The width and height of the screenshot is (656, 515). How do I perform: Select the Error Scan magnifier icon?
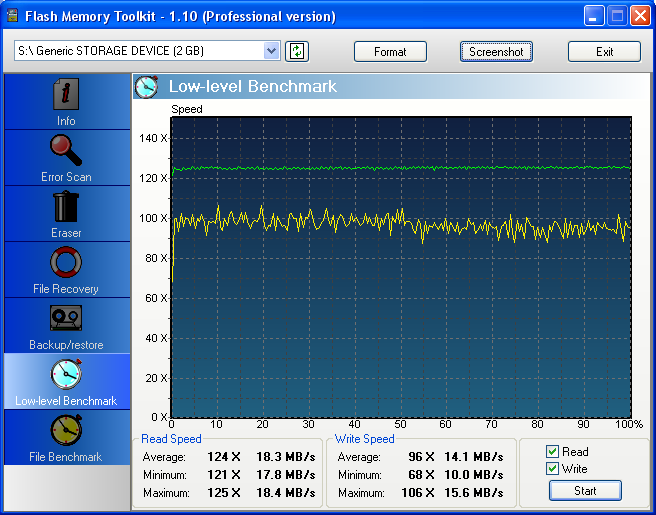click(x=66, y=151)
